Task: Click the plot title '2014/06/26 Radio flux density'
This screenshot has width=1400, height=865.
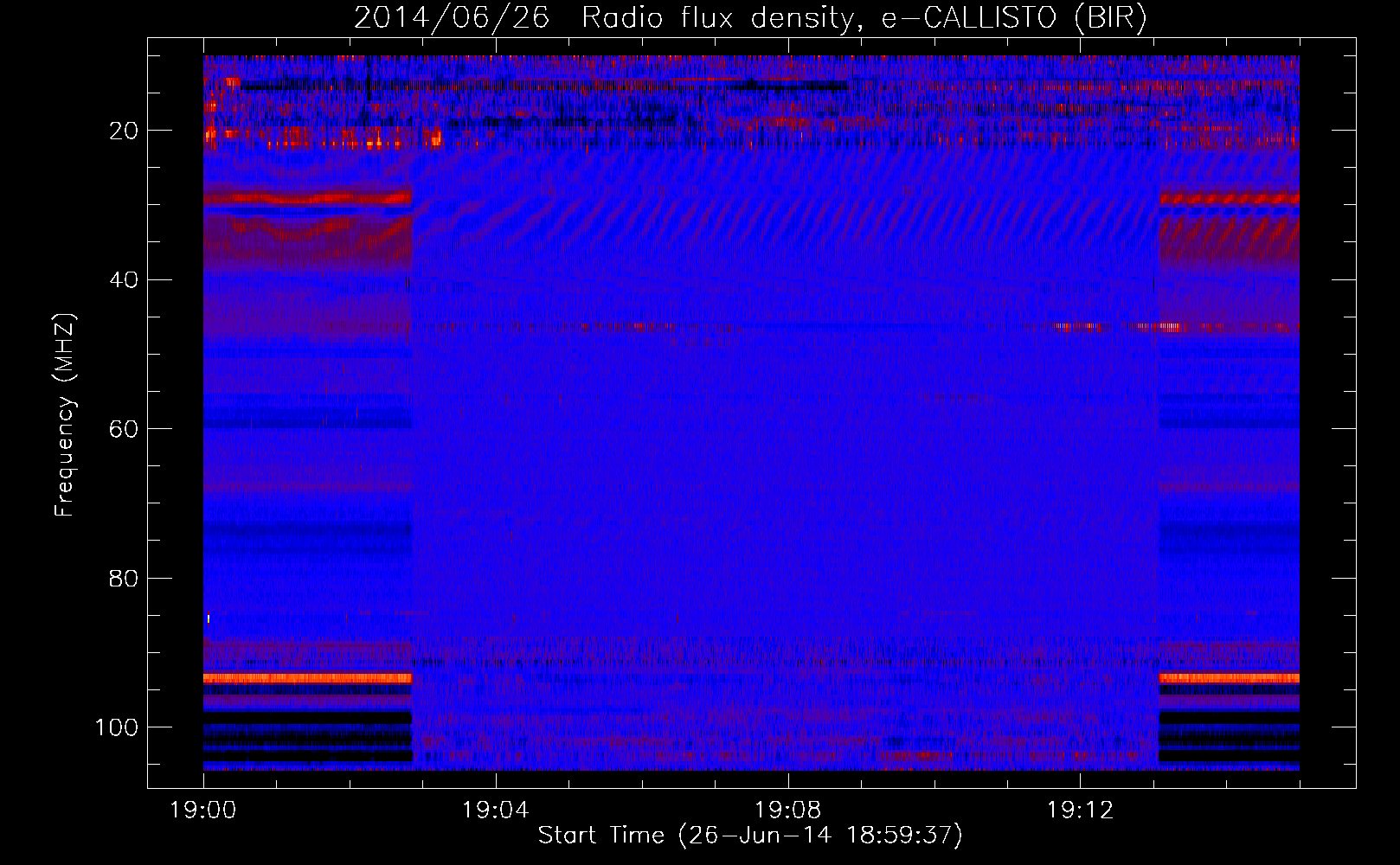Action: click(x=750, y=18)
